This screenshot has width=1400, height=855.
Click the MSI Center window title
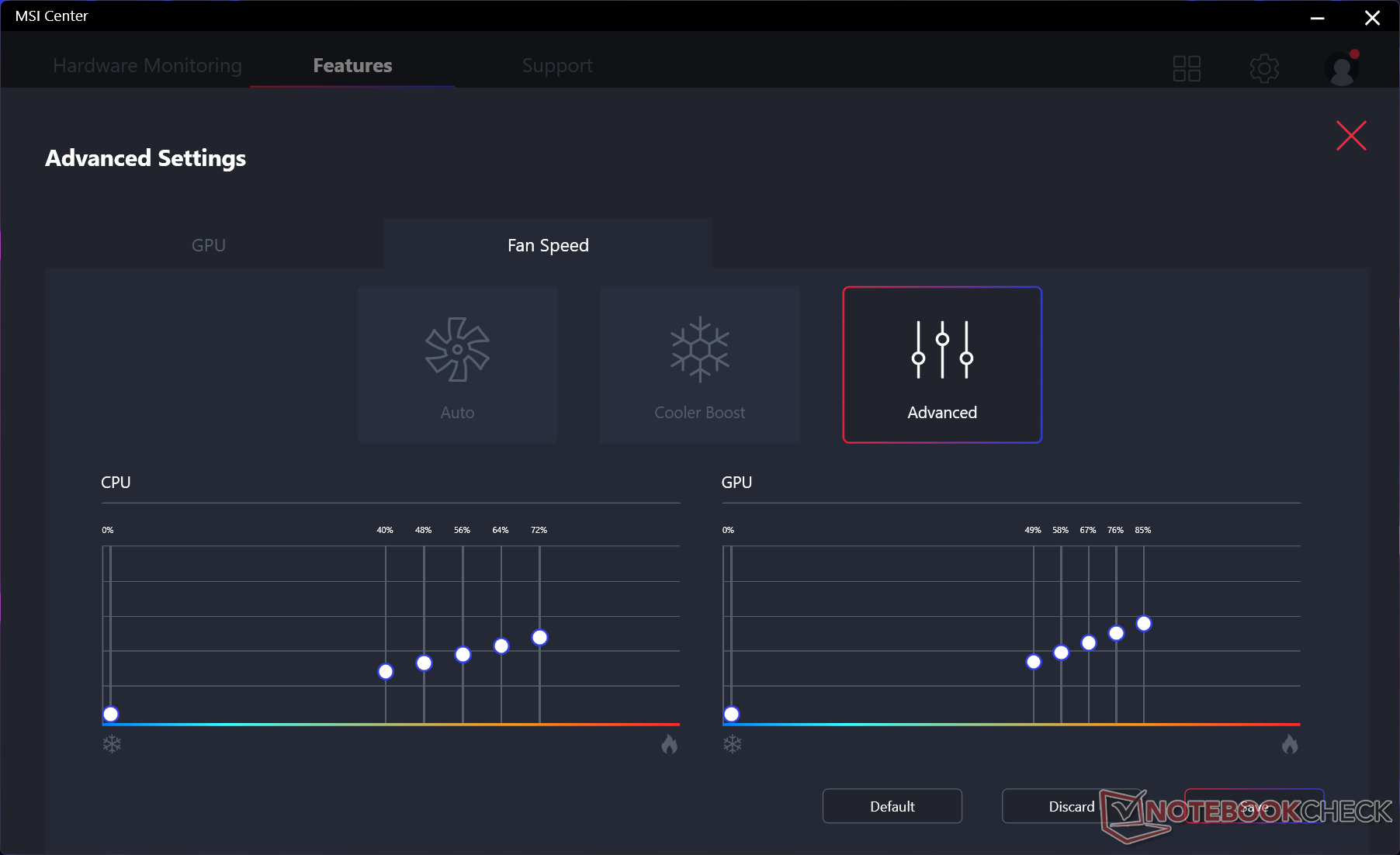click(51, 16)
